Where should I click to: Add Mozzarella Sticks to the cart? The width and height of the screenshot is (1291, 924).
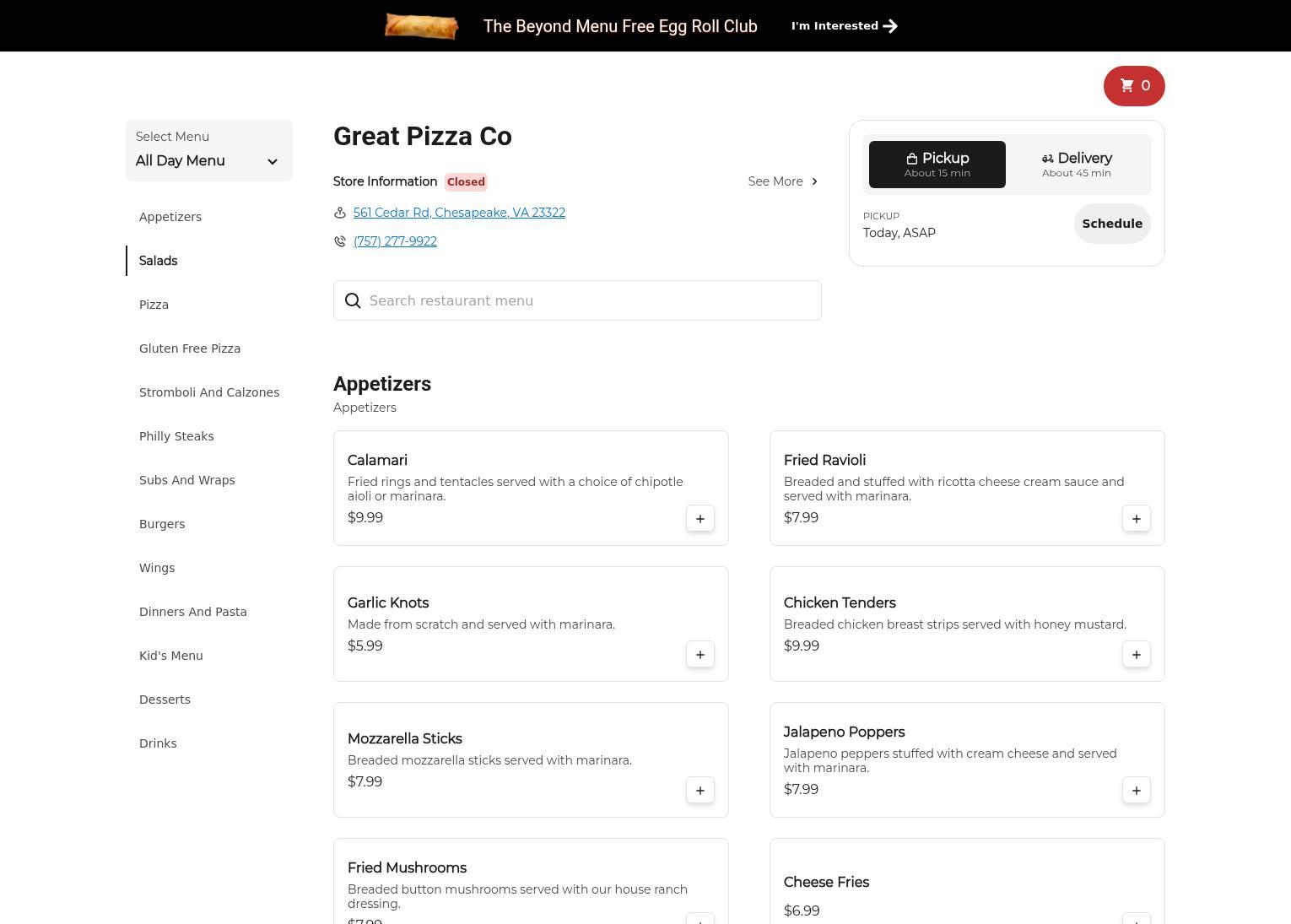700,791
